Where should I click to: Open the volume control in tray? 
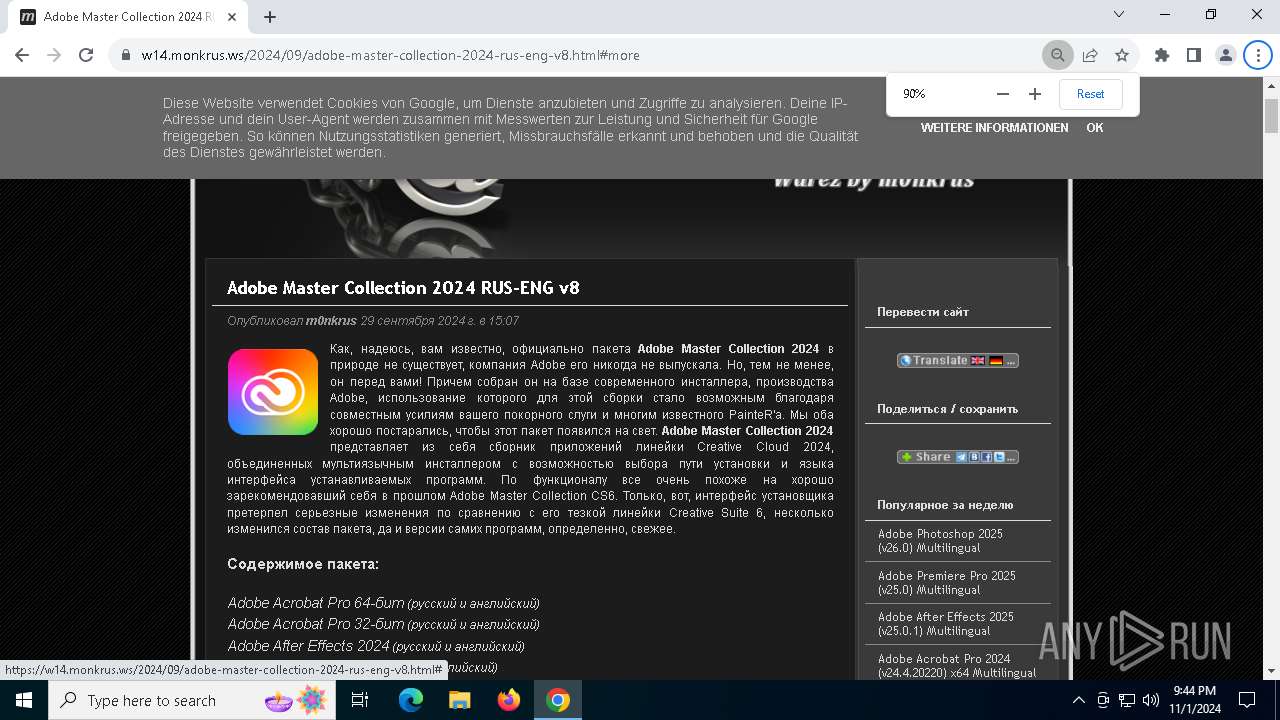tap(1150, 700)
